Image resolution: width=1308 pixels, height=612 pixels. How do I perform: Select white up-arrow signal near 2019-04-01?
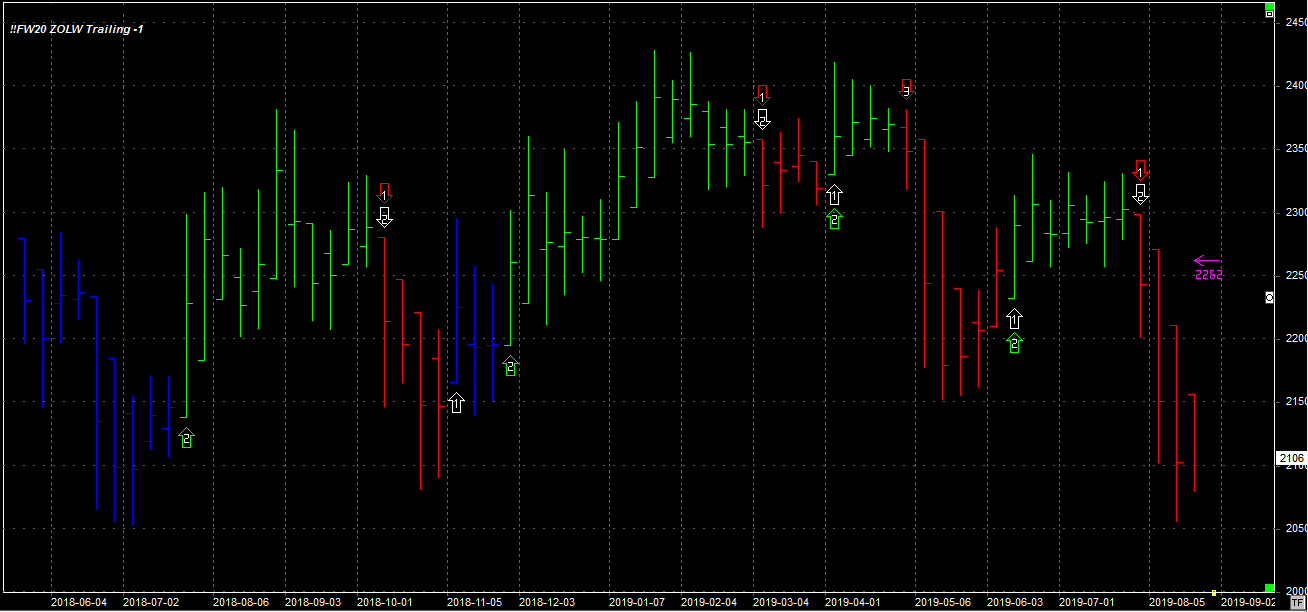point(834,195)
